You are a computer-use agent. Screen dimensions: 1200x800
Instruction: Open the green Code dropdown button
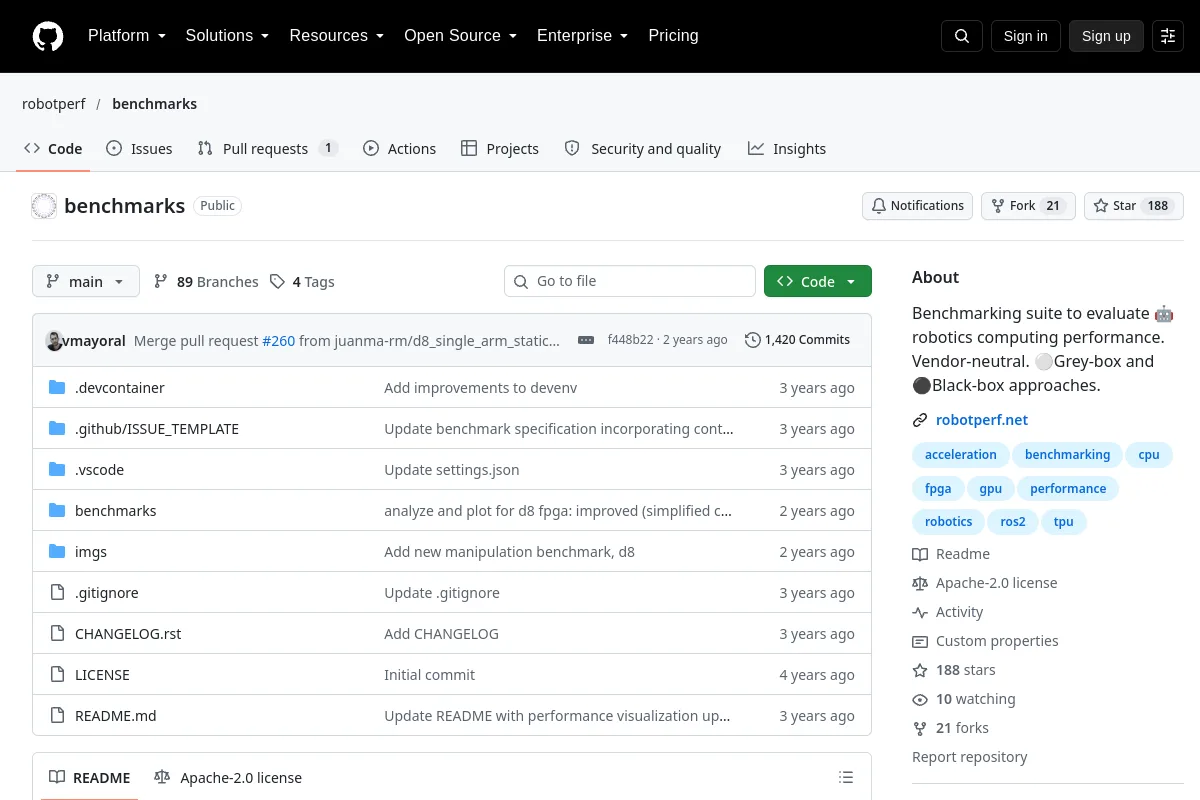[818, 282]
